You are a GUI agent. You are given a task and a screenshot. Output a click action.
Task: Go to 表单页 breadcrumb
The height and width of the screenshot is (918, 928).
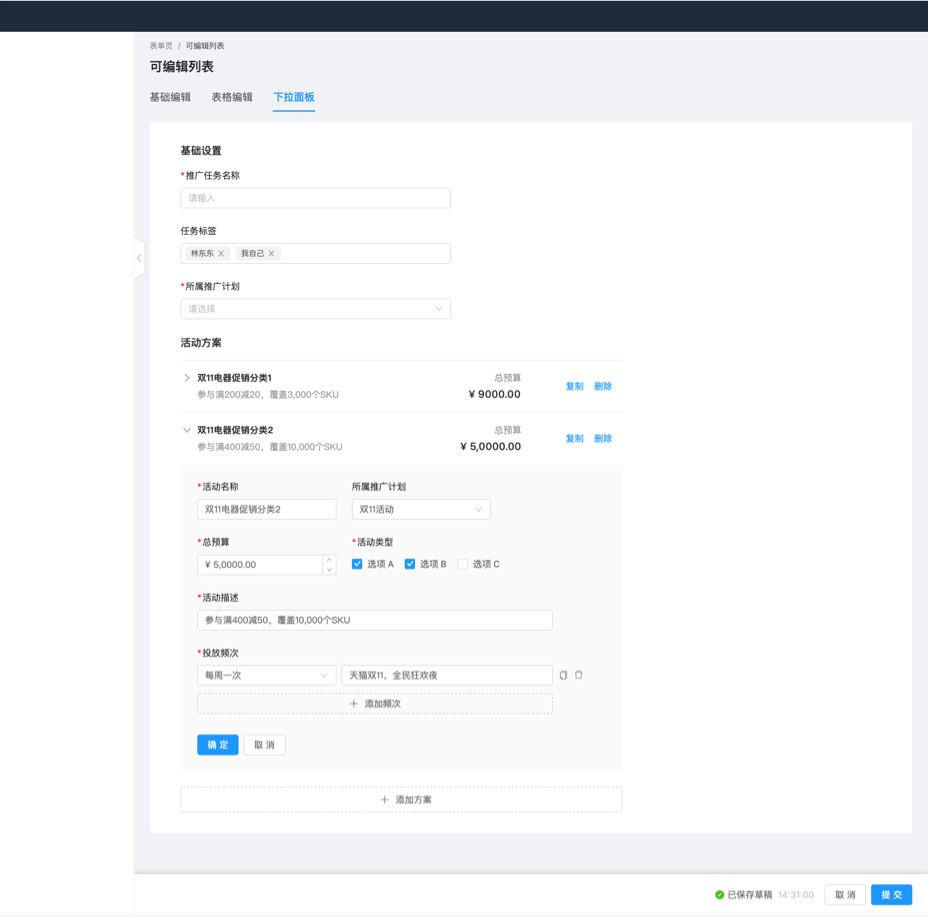pos(161,46)
